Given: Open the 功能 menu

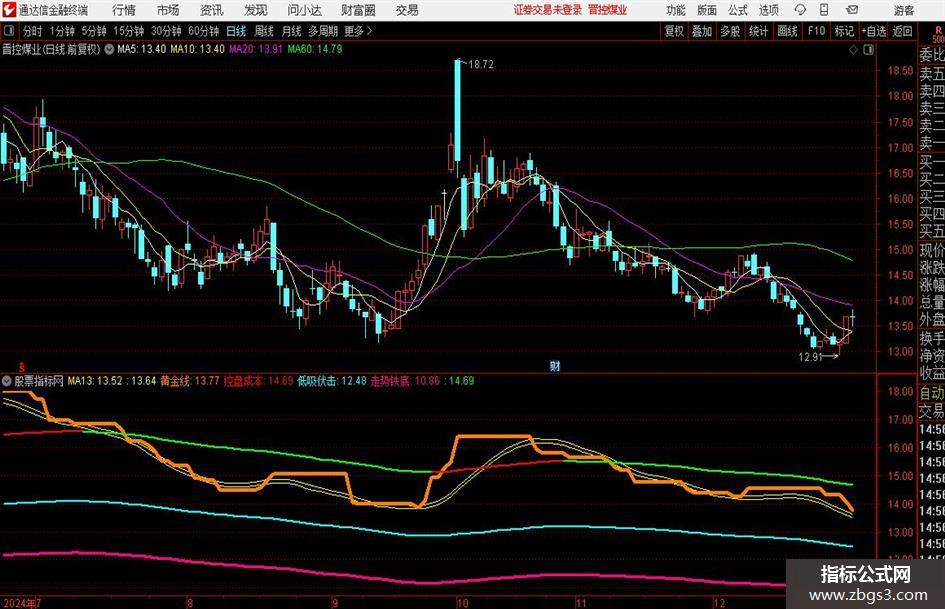Looking at the screenshot, I should [676, 10].
